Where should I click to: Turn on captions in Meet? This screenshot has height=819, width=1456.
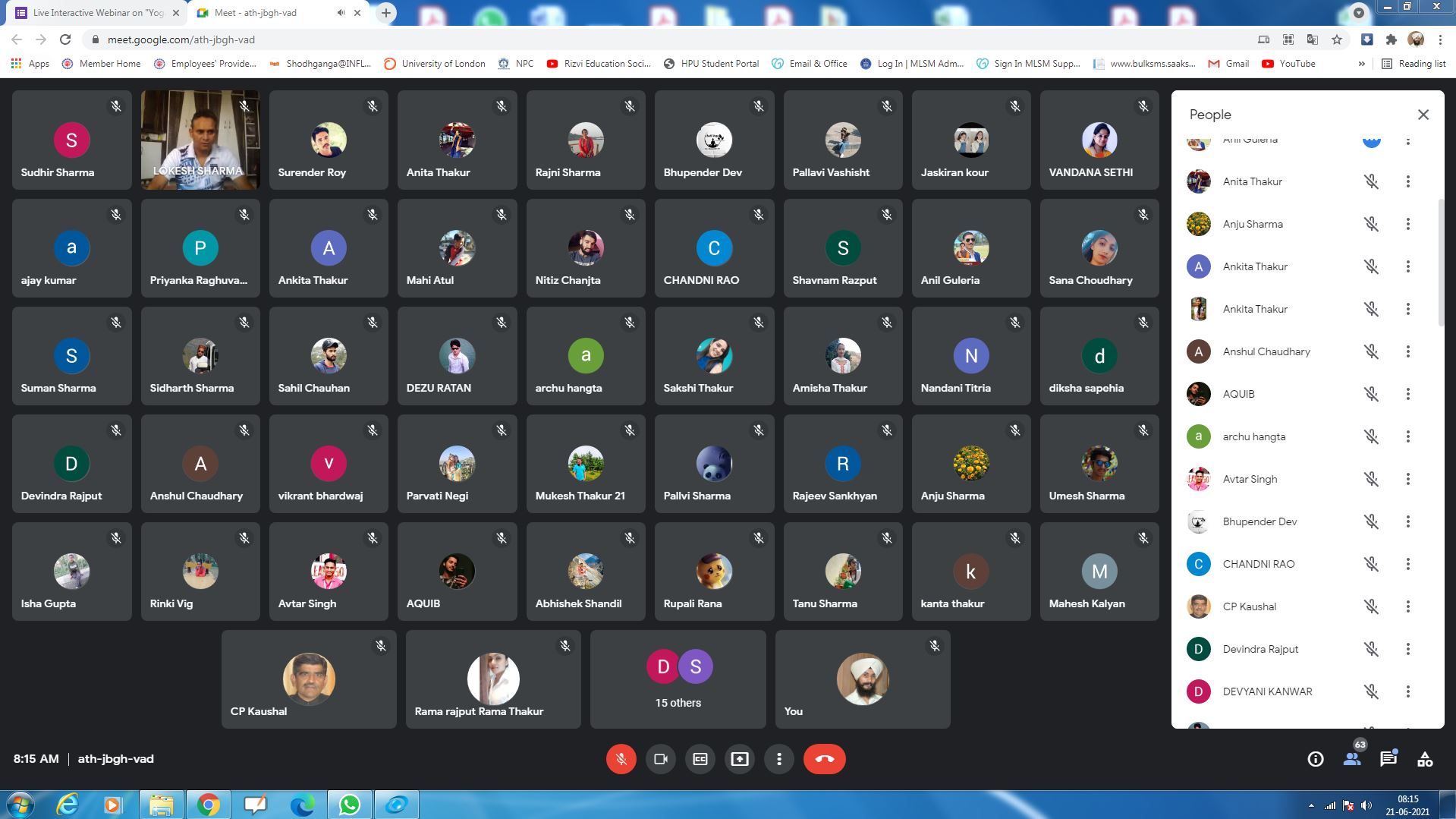pos(700,759)
